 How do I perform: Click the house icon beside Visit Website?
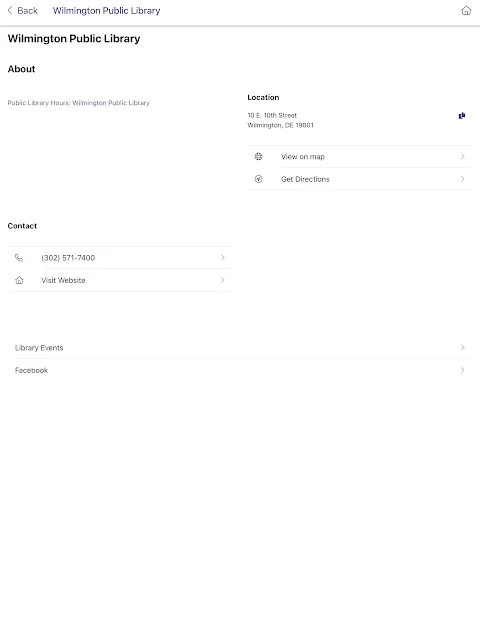point(19,280)
